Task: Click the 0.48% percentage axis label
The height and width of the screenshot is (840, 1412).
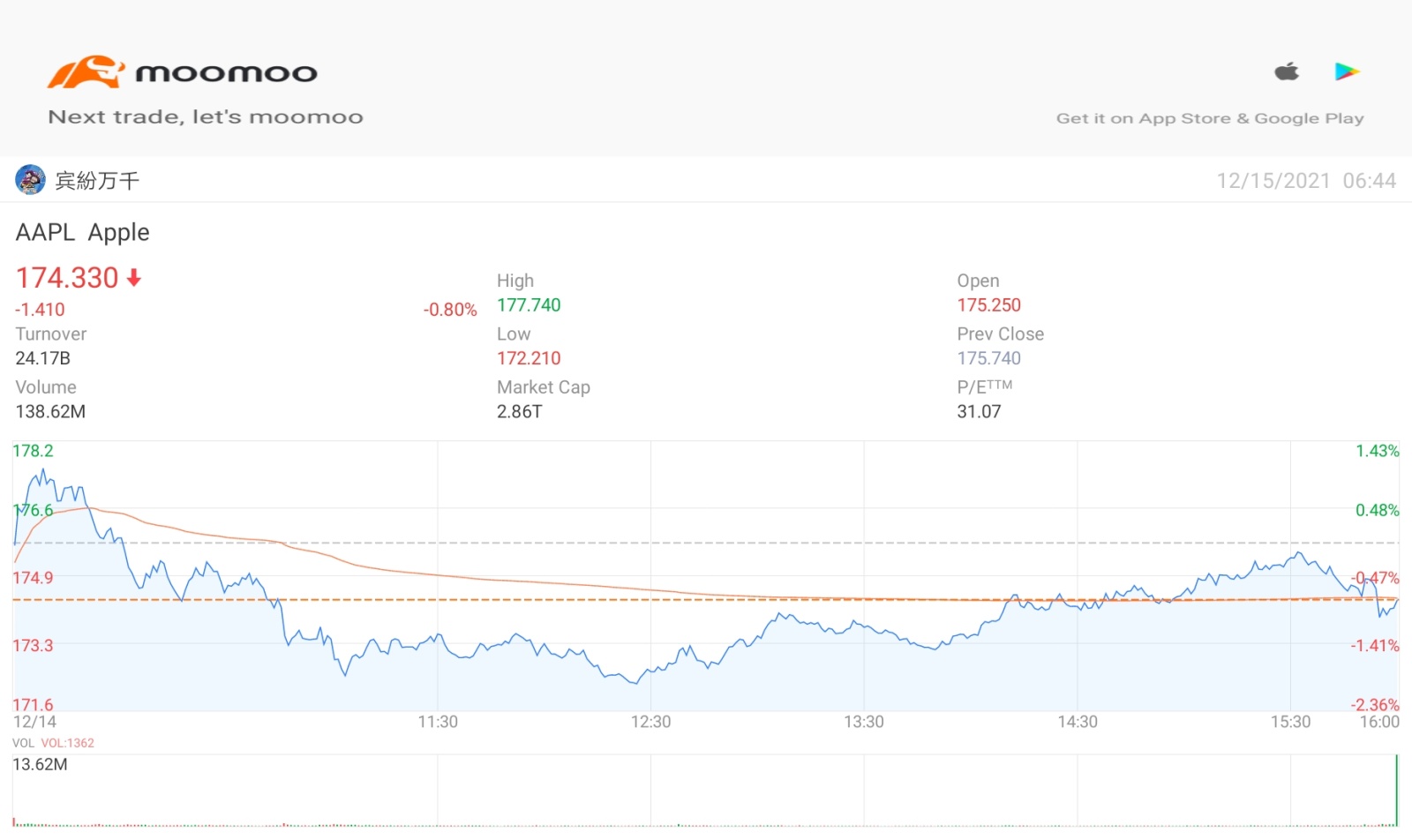Action: pos(1378,510)
